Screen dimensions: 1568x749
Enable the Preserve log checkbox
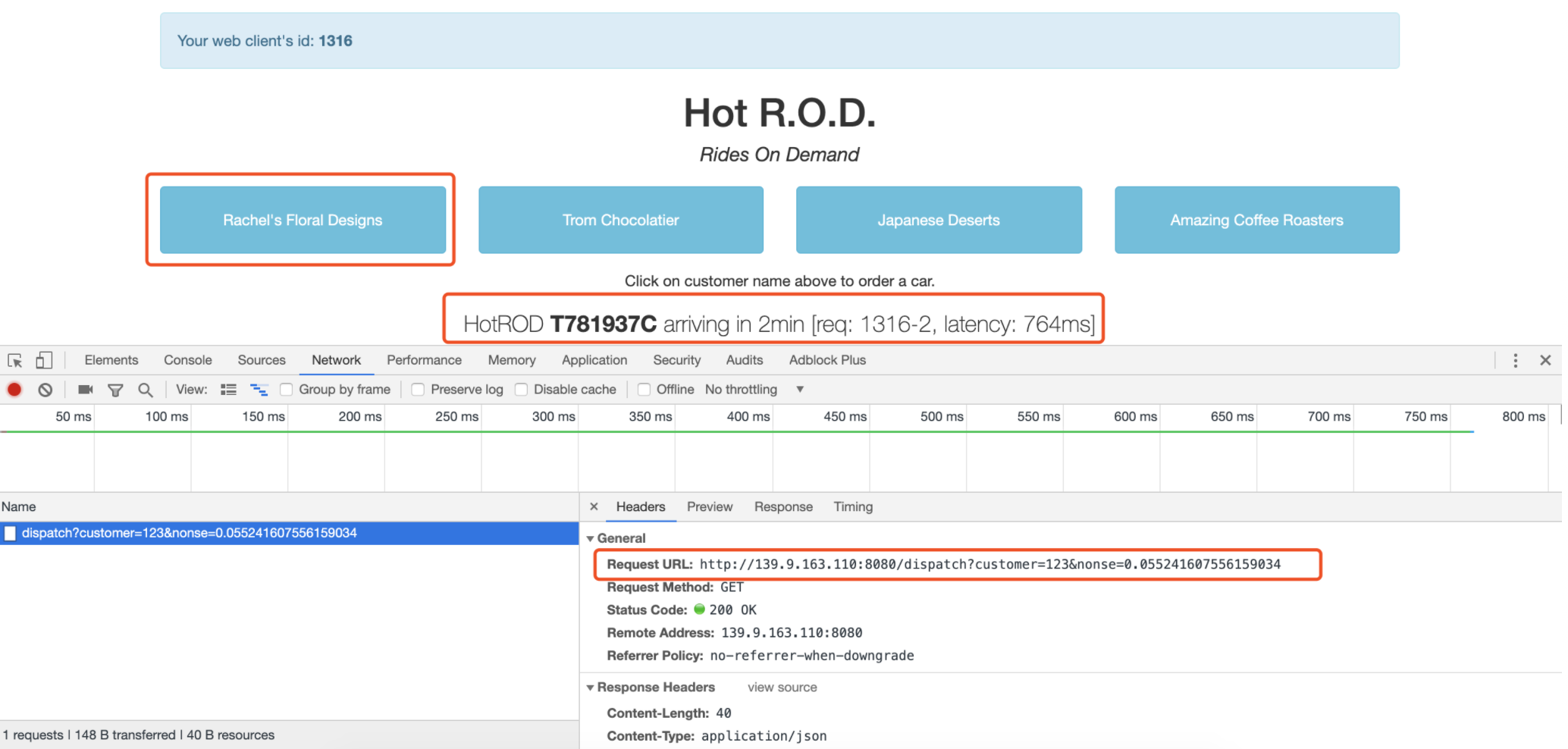pos(418,390)
